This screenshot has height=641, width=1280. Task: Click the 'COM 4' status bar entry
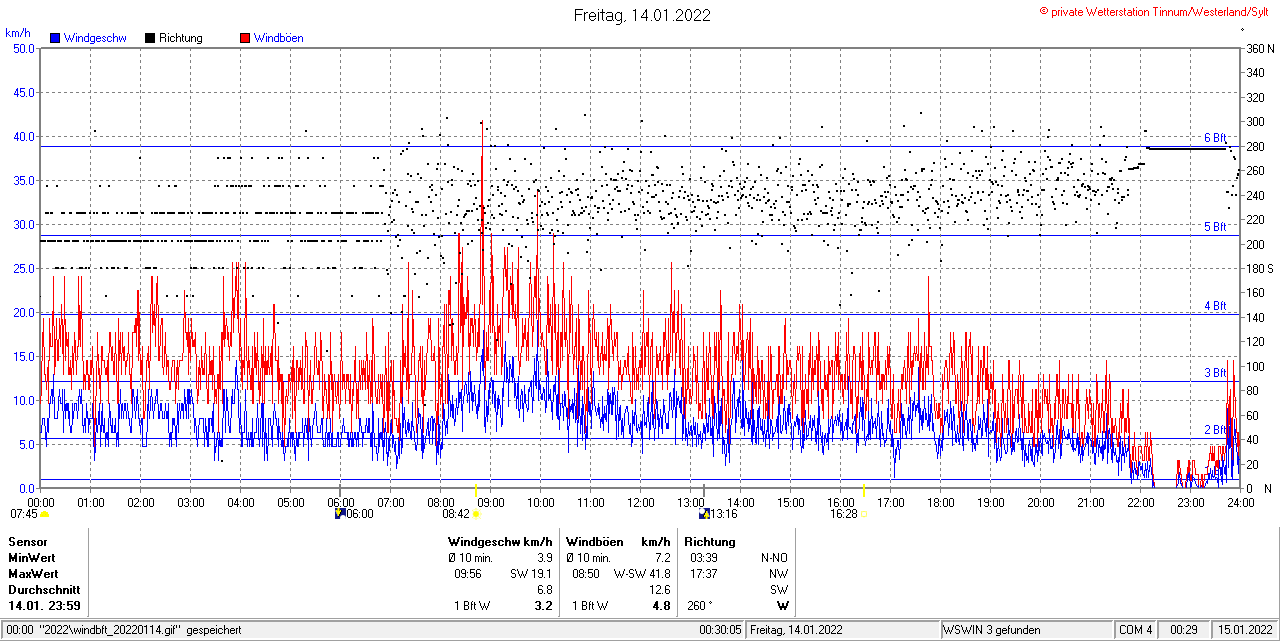pyautogui.click(x=1136, y=630)
